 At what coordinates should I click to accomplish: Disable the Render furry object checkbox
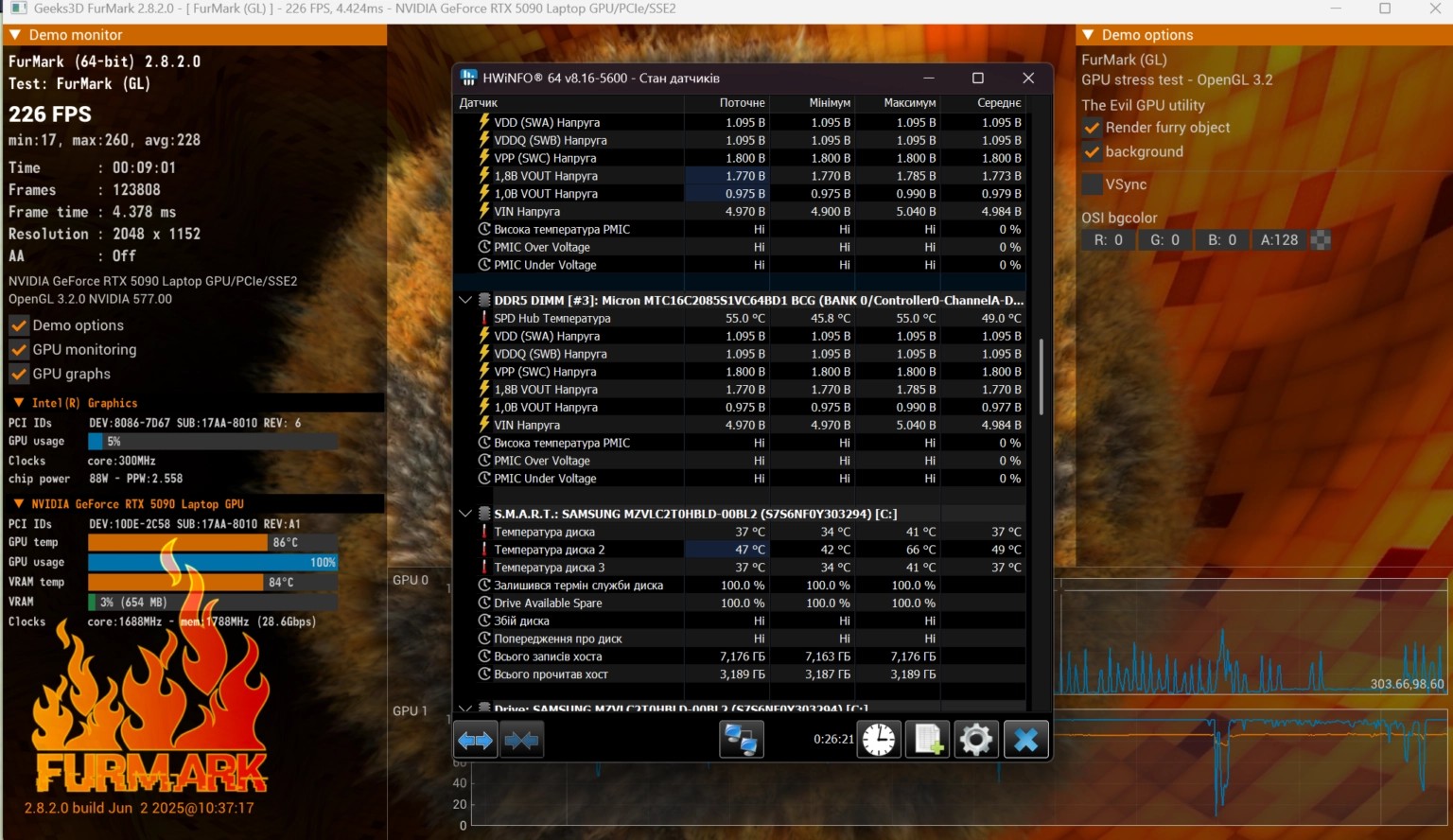click(1093, 128)
